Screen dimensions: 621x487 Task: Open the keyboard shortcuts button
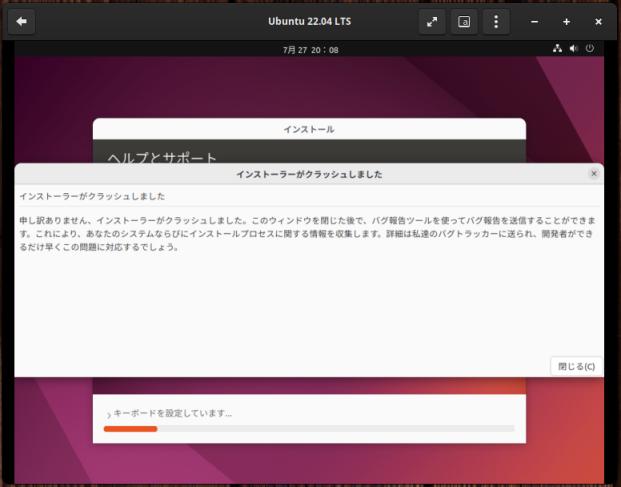464,22
